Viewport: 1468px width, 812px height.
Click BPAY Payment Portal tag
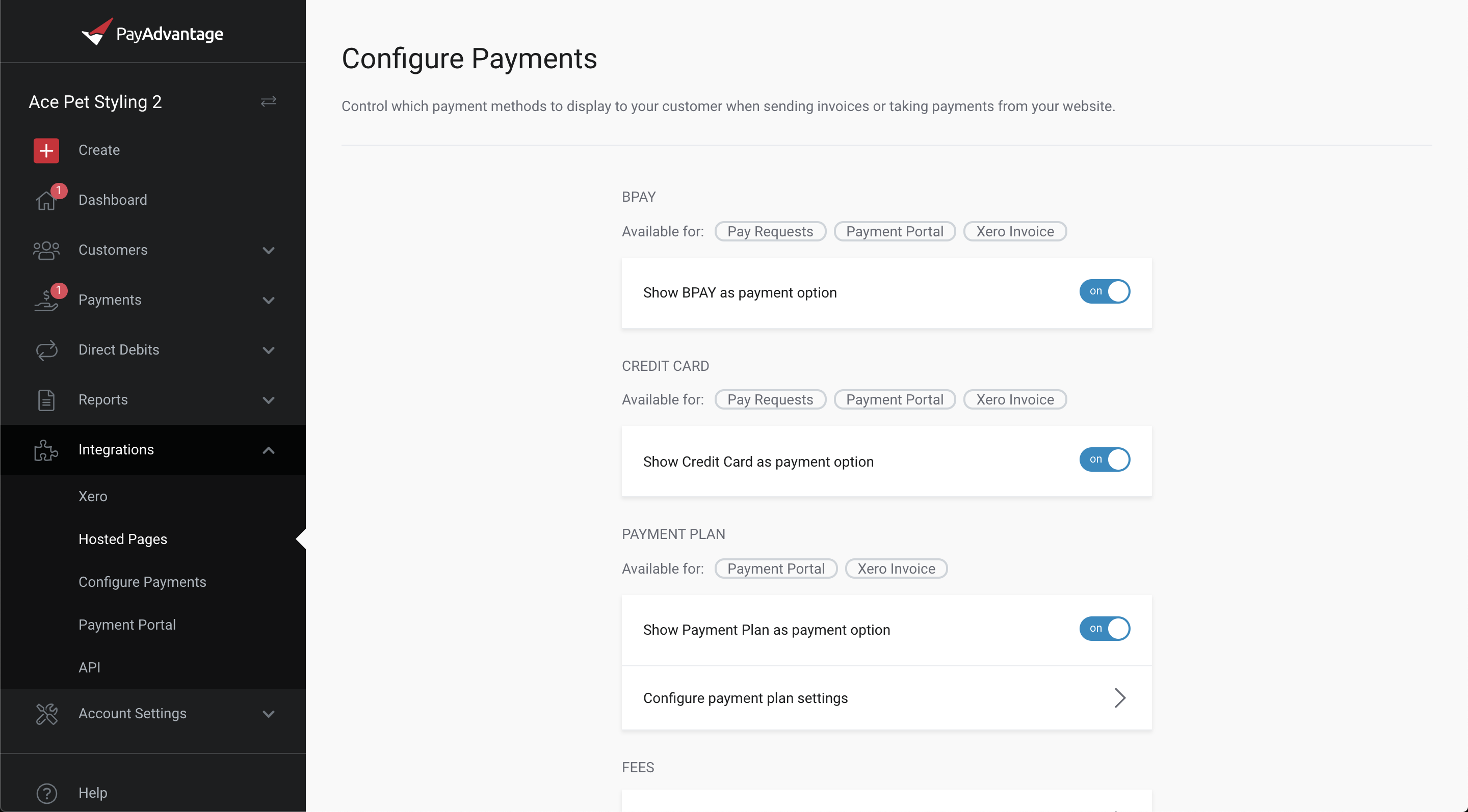(x=895, y=231)
